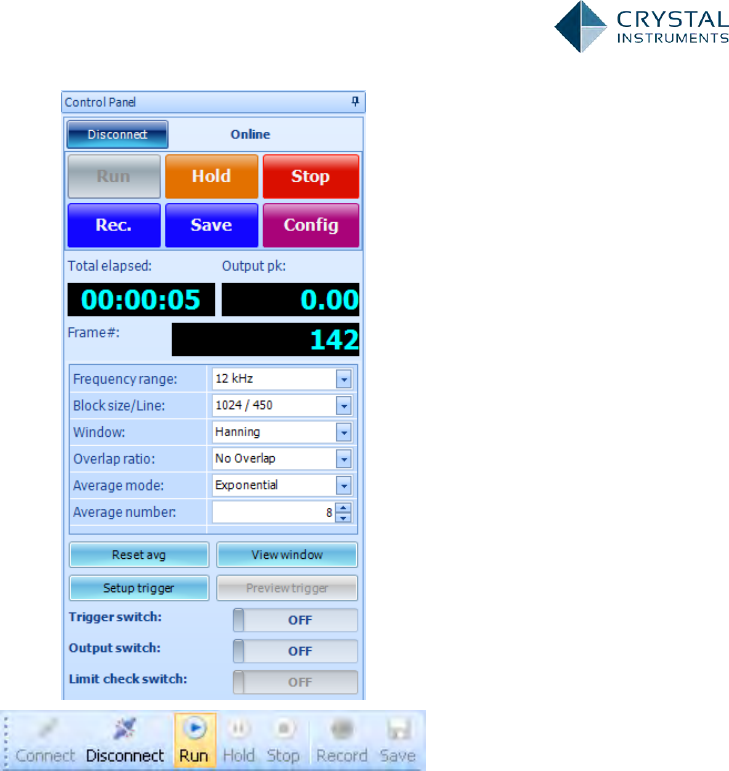Viewport: 729px width, 771px height.
Task: Click the red Stop button
Action: click(x=311, y=176)
